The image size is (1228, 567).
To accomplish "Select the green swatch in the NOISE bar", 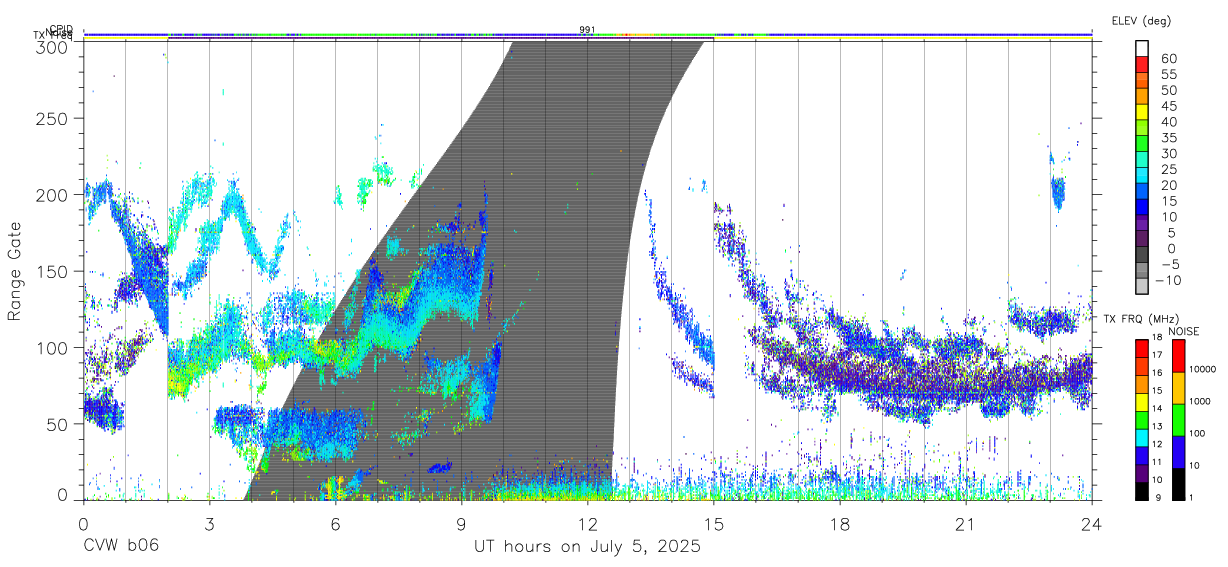I will click(x=1178, y=420).
